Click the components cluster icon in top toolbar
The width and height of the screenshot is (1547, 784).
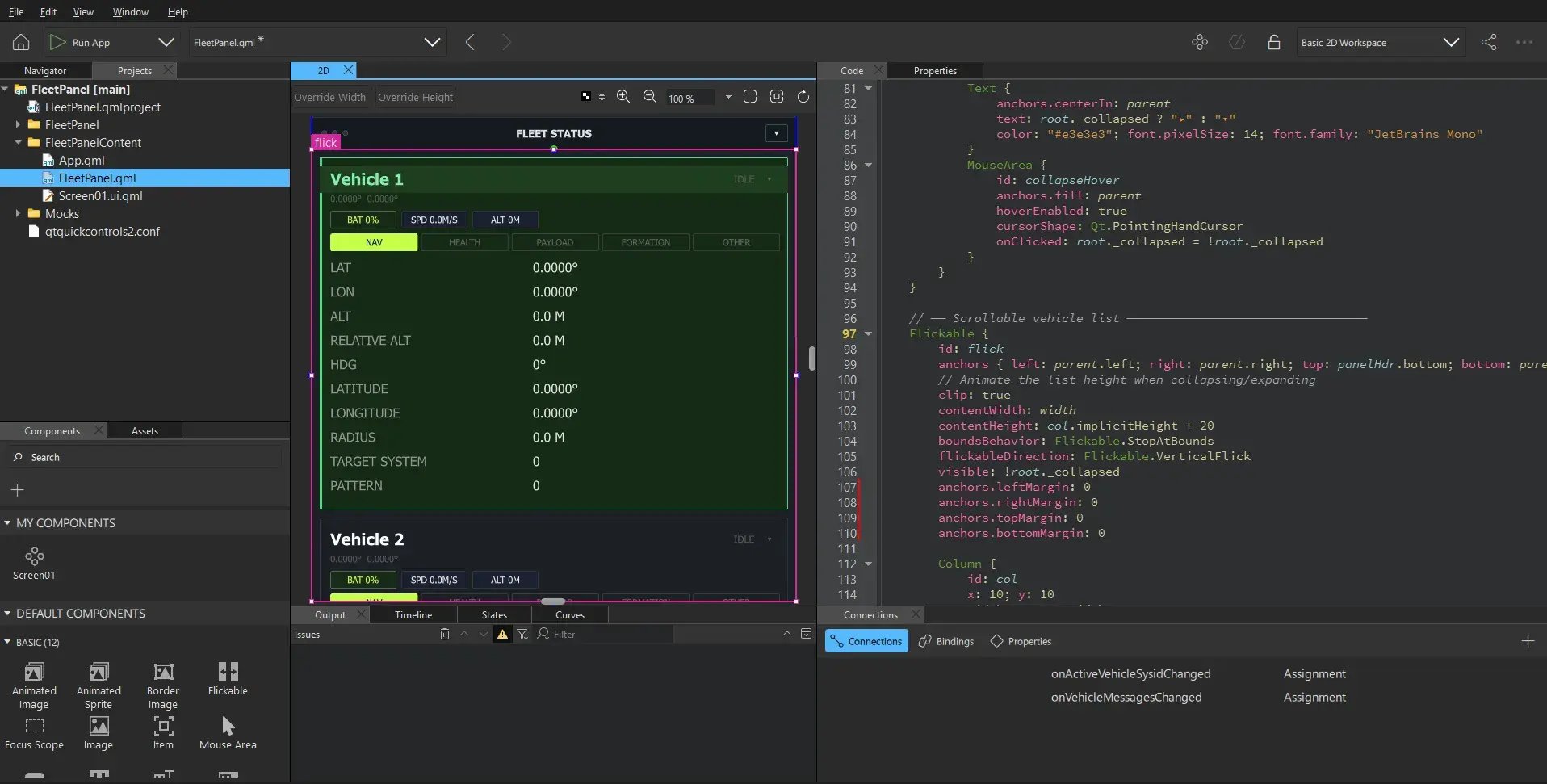point(1200,42)
